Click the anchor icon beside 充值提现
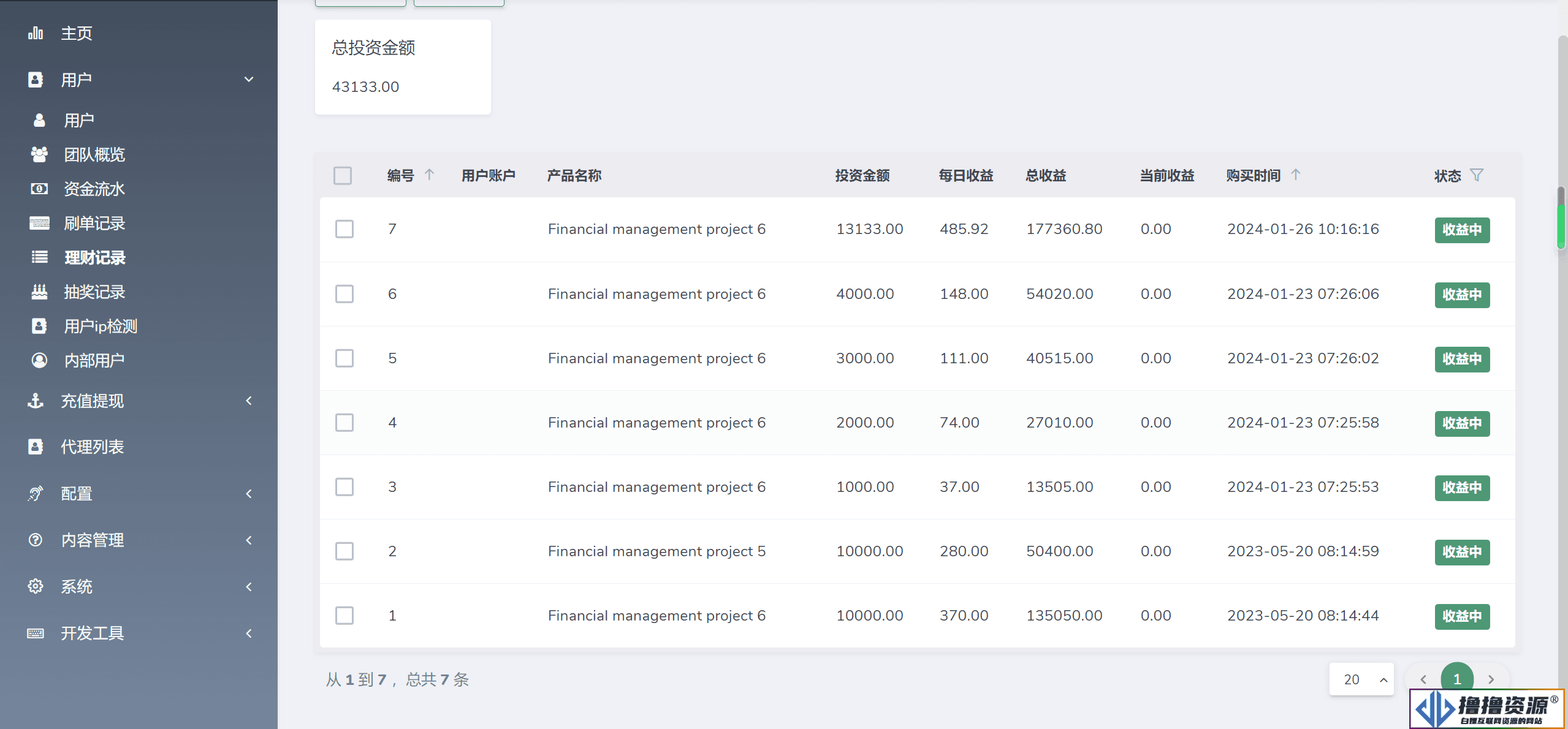Screen dimensions: 1568x729 36,401
